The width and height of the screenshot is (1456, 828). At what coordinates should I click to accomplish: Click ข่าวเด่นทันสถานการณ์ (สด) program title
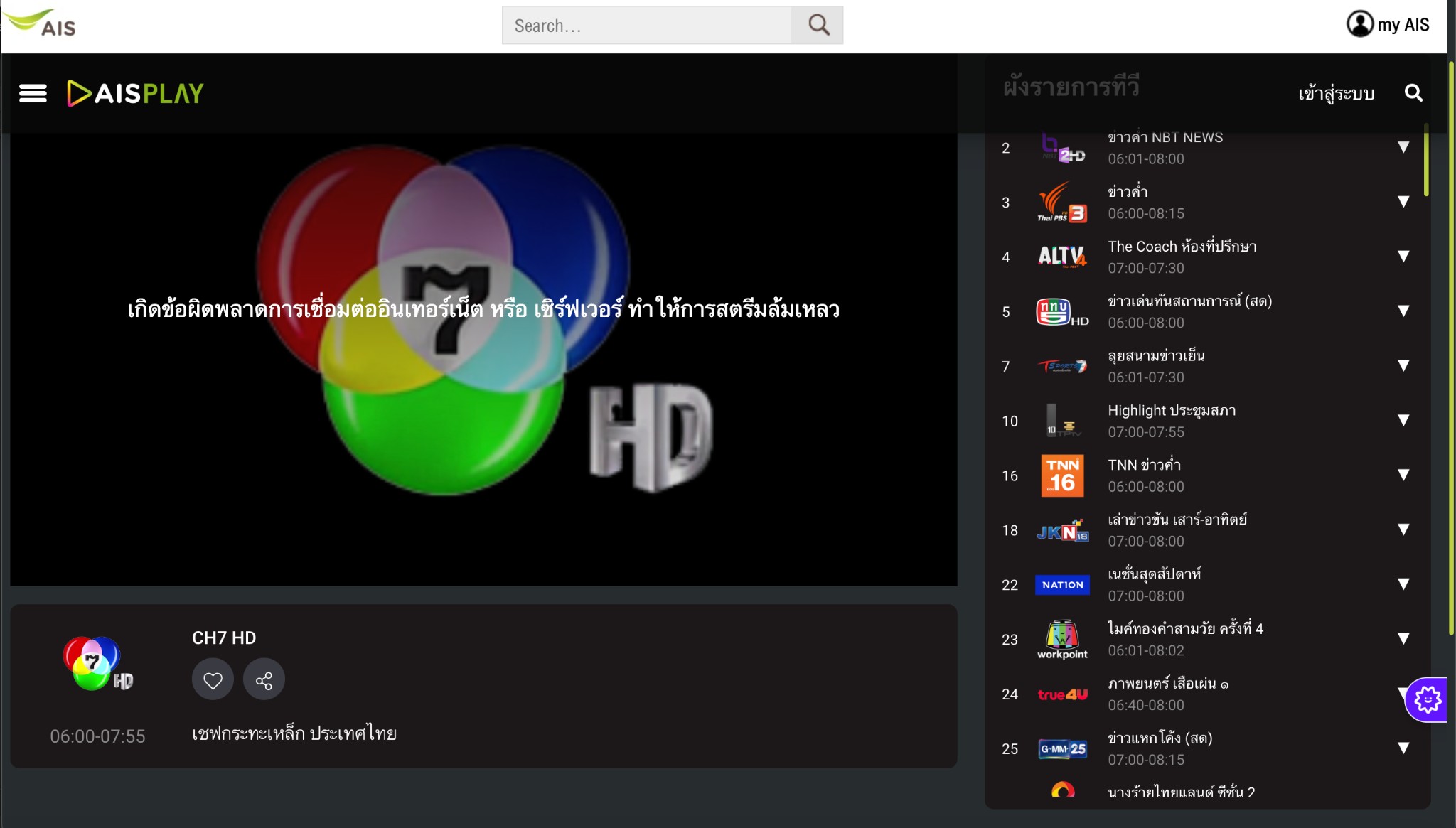point(1189,301)
